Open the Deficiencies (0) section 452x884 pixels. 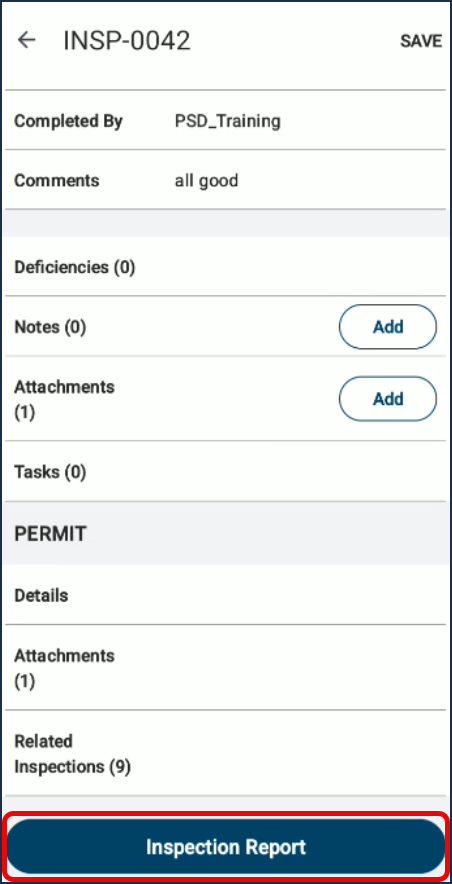tap(225, 267)
